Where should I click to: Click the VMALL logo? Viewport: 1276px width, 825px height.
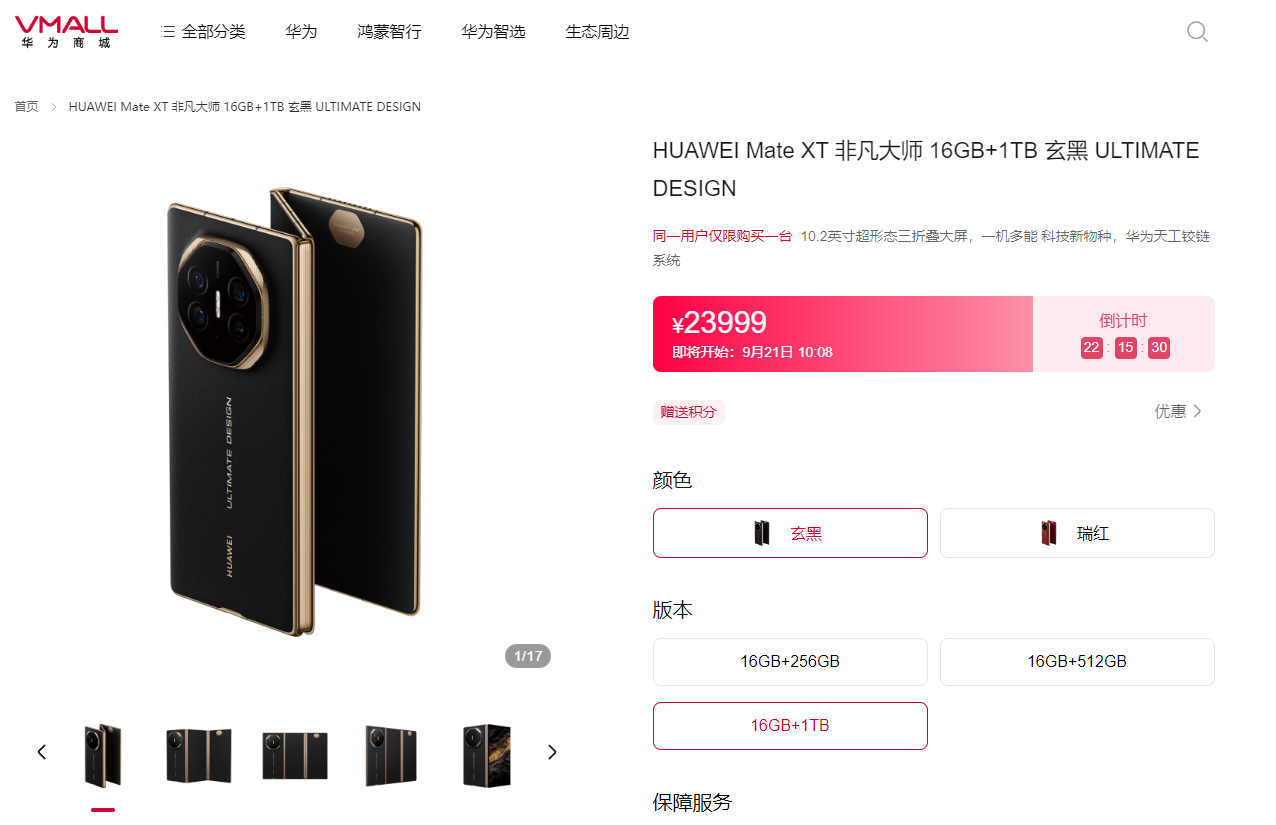coord(66,32)
